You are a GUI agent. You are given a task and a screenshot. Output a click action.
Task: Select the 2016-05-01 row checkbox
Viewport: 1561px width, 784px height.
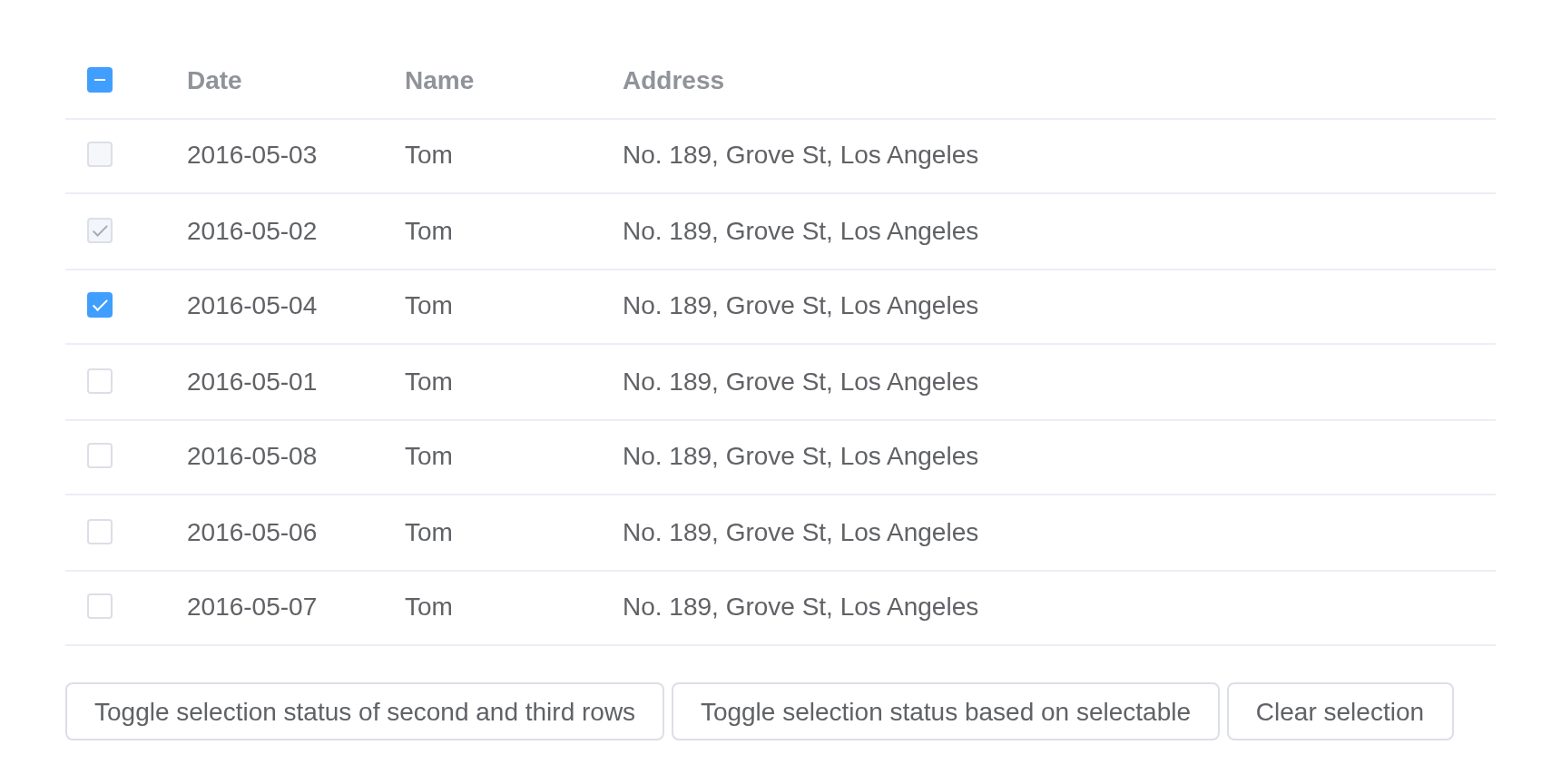100,381
